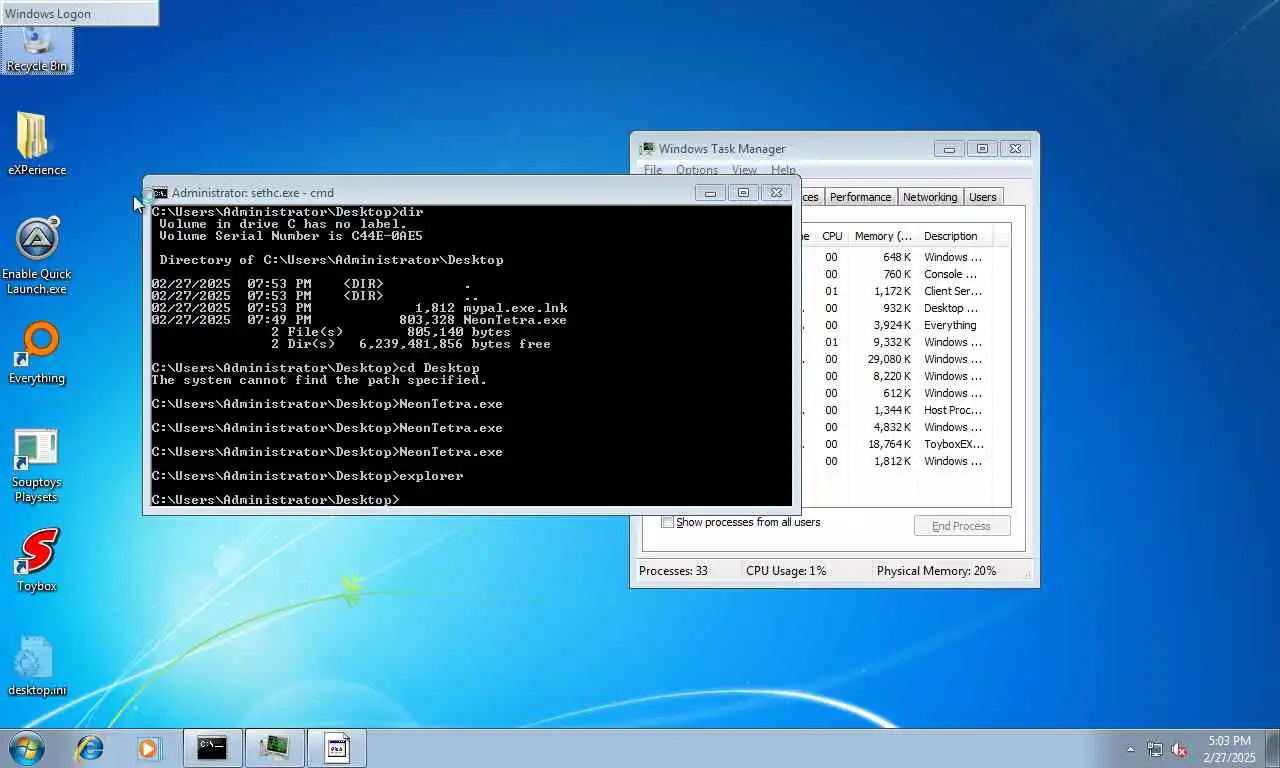1280x768 pixels.
Task: Open the Task Manager Help menu
Action: [784, 170]
